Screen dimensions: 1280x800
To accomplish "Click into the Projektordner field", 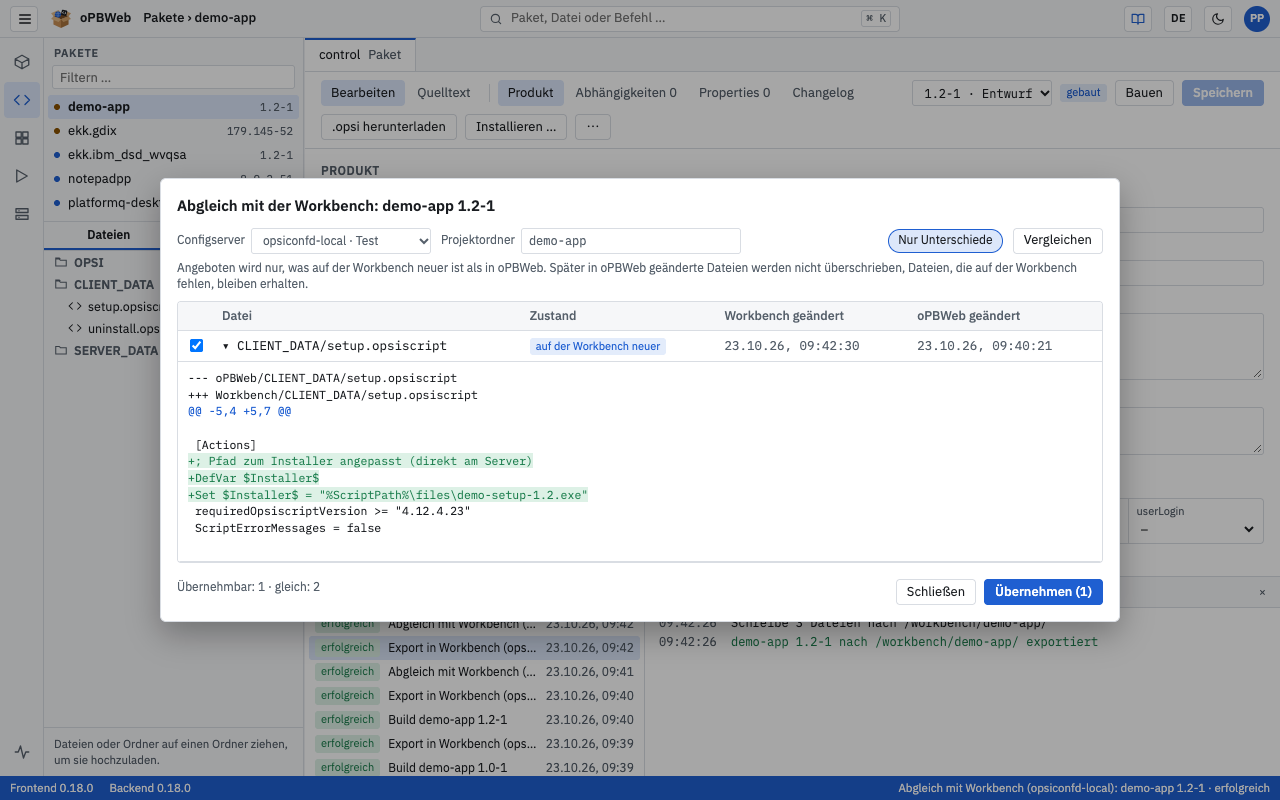I will (631, 241).
